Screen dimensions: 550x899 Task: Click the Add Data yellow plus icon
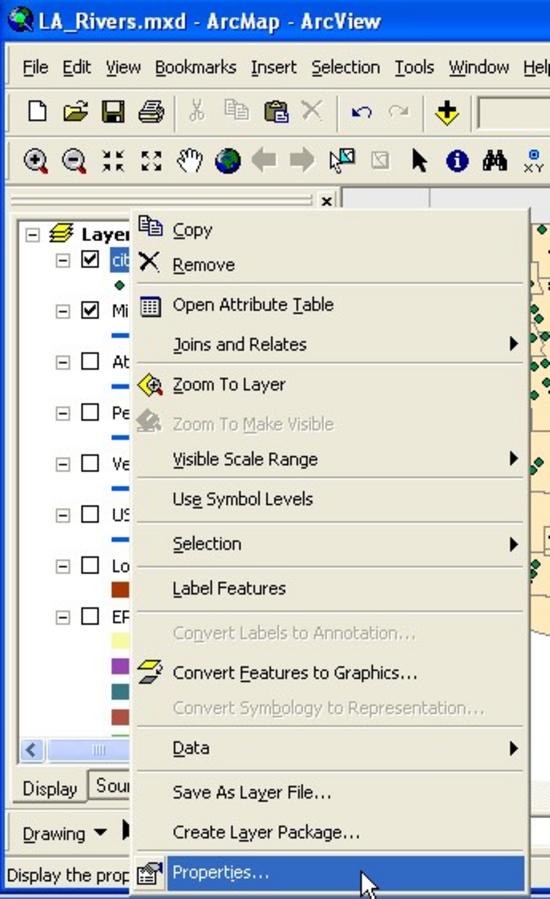pyautogui.click(x=446, y=112)
